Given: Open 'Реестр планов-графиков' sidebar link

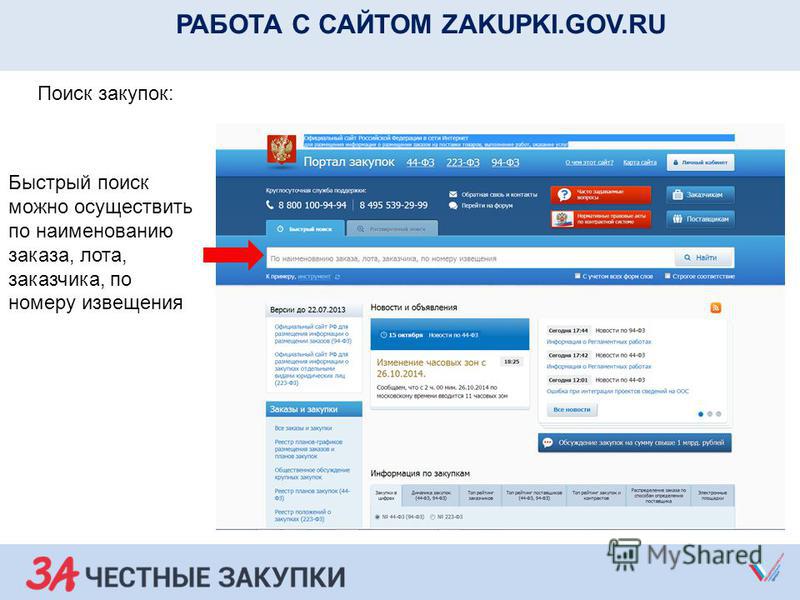Looking at the screenshot, I should 308,449.
